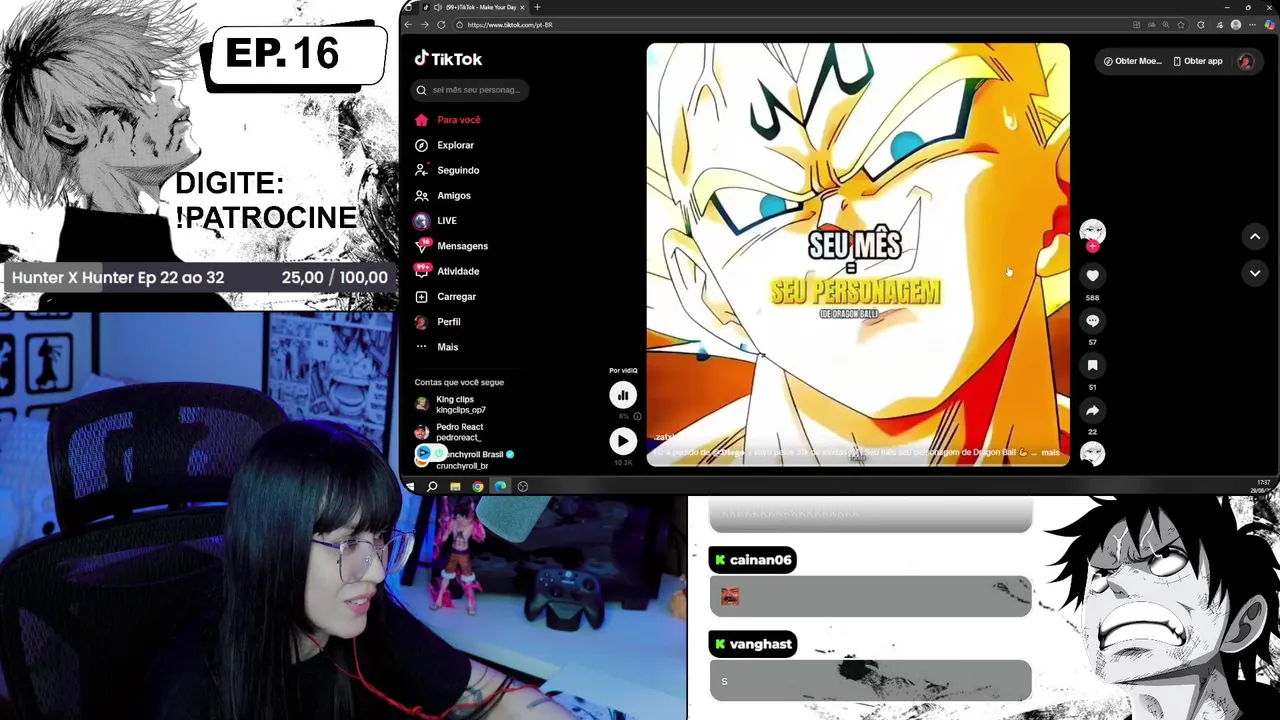Click the spinning sound disc
This screenshot has height=720, width=1280.
(x=1092, y=453)
